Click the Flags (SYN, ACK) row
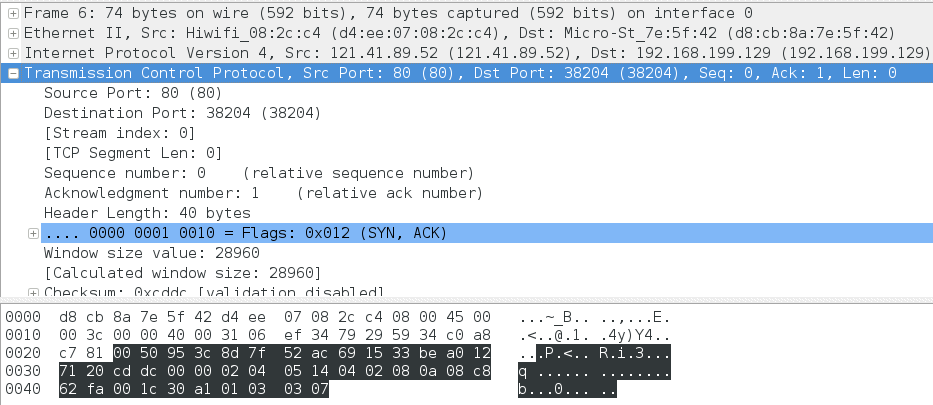This screenshot has height=405, width=933. coord(486,233)
